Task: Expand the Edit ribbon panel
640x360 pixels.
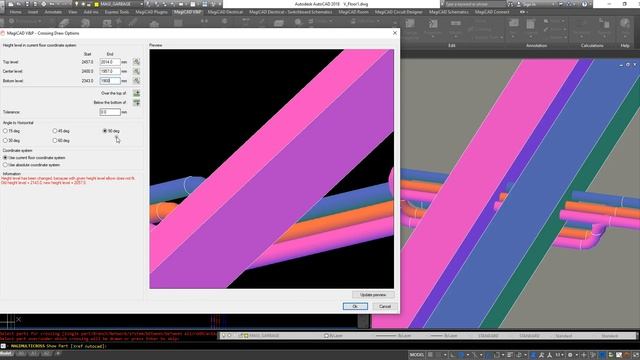Action: tap(451, 45)
